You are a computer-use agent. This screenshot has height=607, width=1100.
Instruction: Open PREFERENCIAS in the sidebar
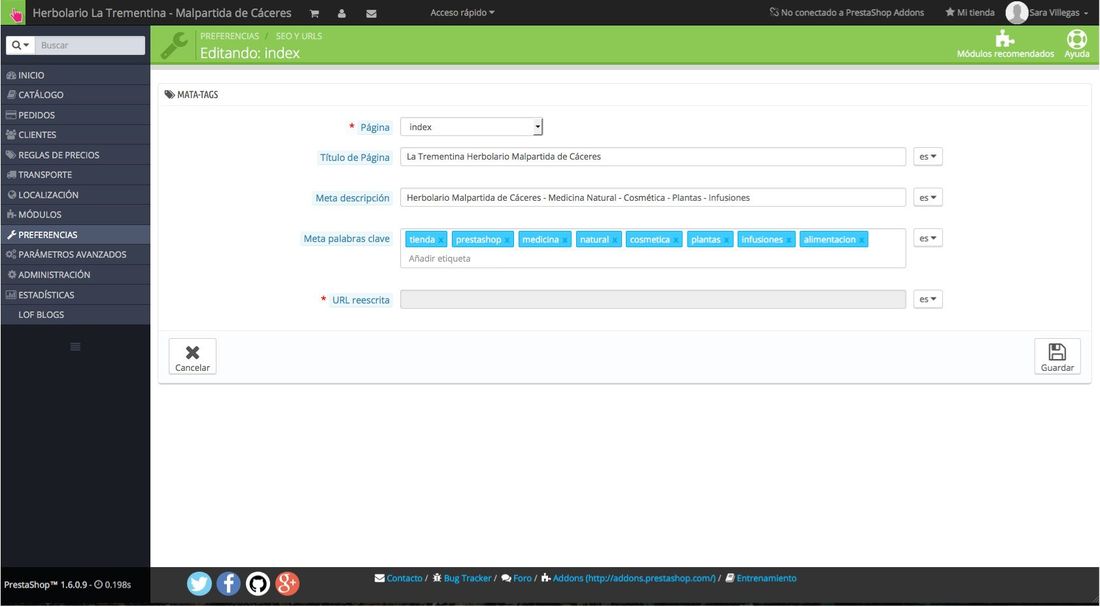pyautogui.click(x=75, y=235)
